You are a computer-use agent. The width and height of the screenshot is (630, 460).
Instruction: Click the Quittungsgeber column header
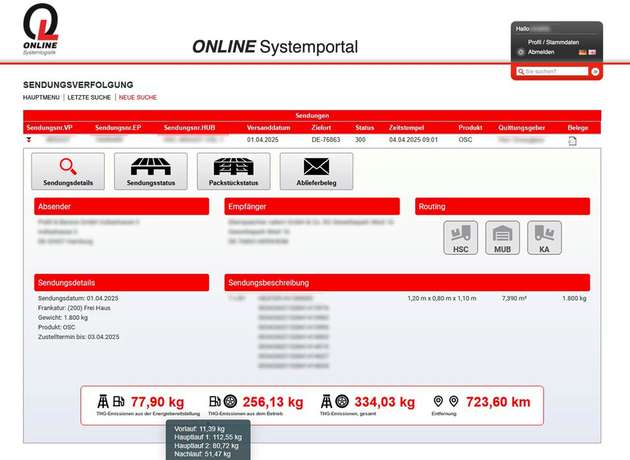[522, 128]
